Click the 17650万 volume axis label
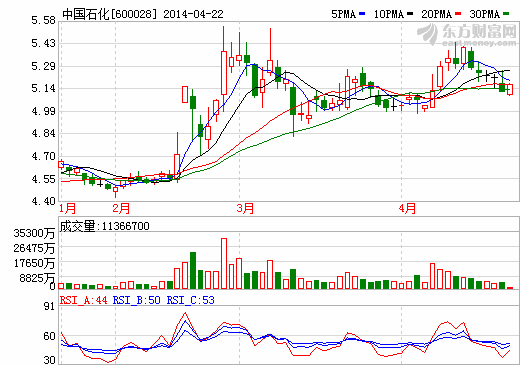Image resolution: width=520 pixels, height=365 pixels. (34, 263)
